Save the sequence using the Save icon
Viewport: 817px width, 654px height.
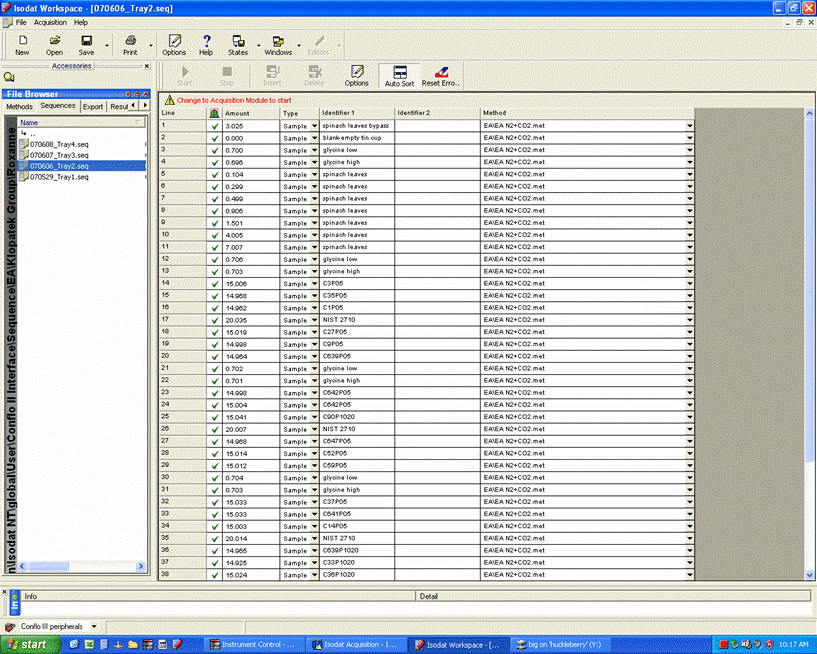86,45
